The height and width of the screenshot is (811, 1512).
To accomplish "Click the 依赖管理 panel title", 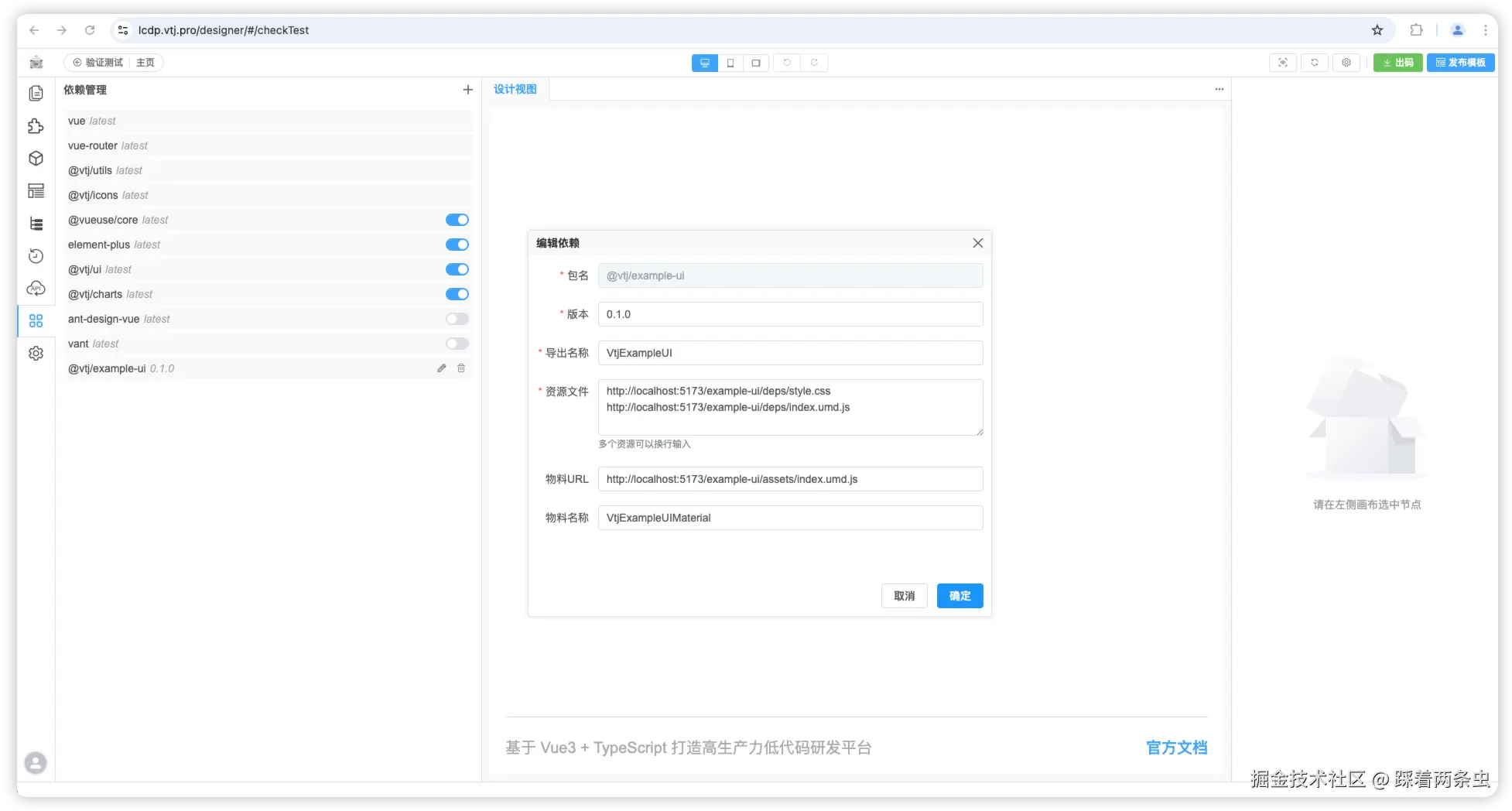I will coord(85,90).
